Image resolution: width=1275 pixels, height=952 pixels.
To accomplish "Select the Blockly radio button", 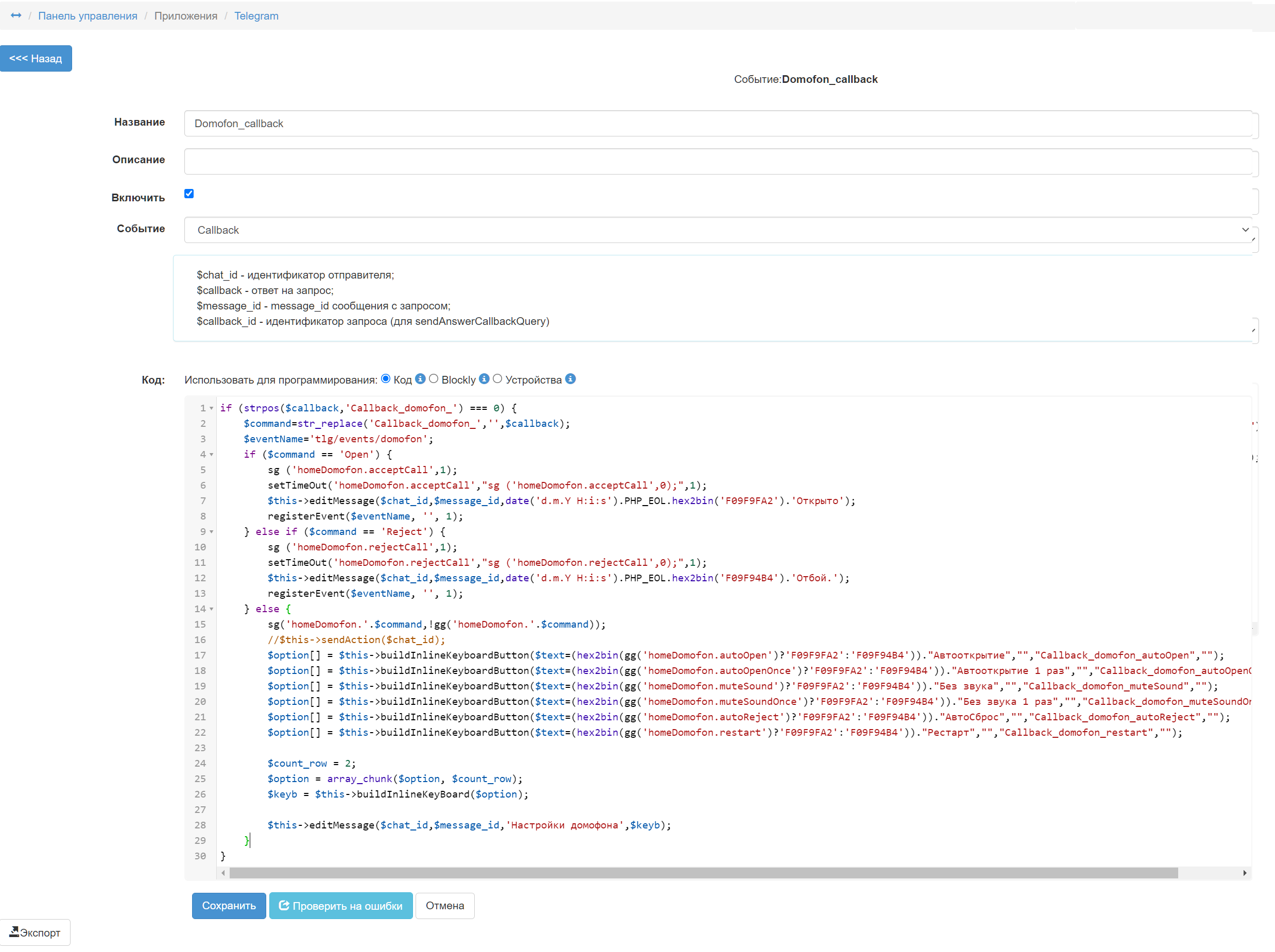I will click(x=434, y=378).
